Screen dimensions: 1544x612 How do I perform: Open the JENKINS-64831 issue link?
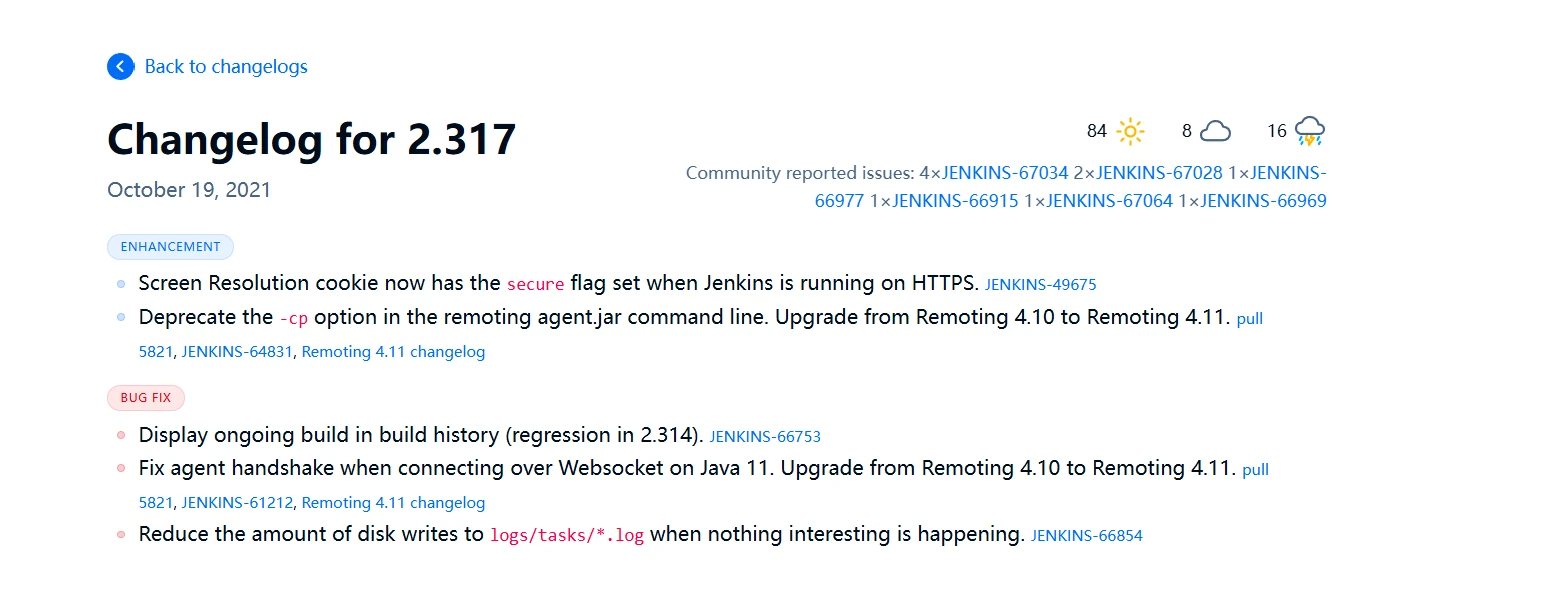point(237,352)
